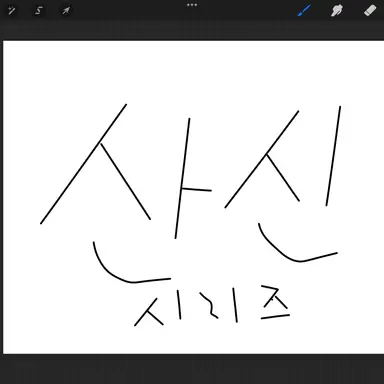Activate the Transform arrow tool
384x384 pixels.
point(66,11)
